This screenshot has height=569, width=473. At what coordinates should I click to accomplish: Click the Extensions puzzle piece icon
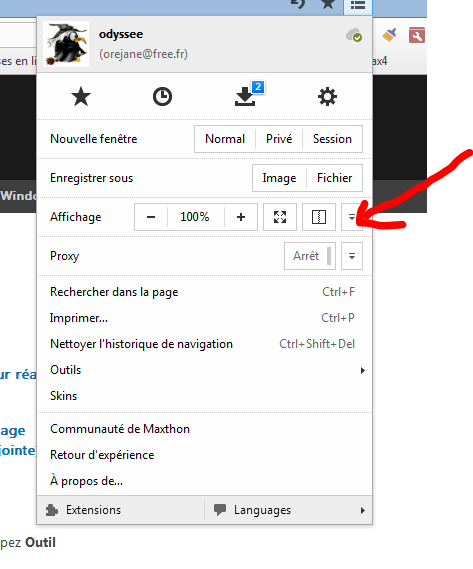tap(52, 510)
